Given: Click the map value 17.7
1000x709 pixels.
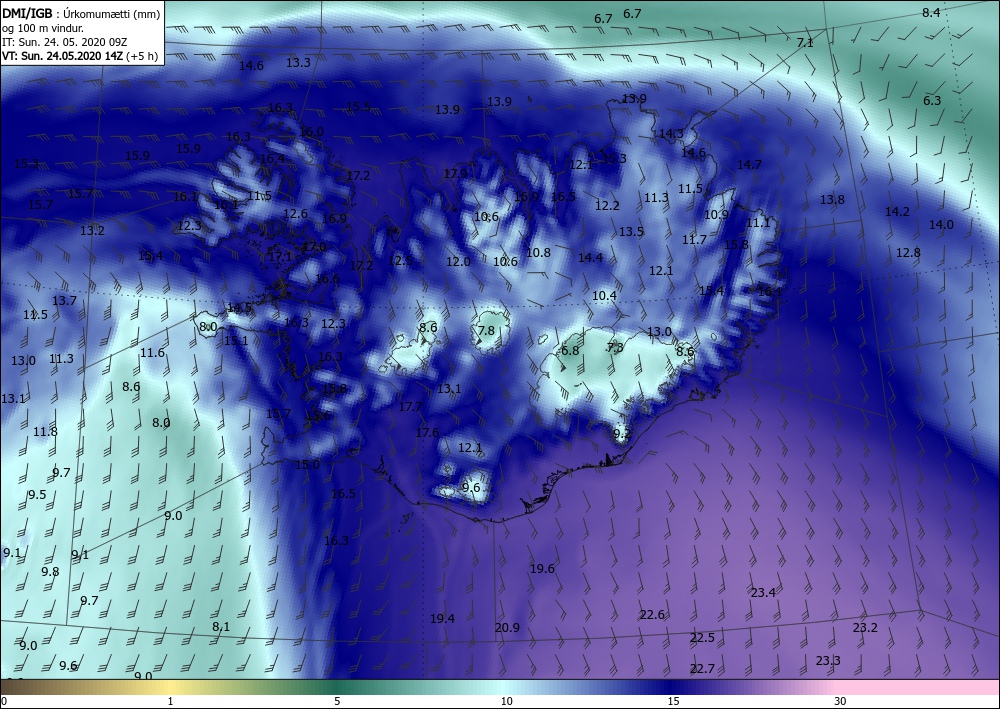Looking at the screenshot, I should (x=410, y=407).
